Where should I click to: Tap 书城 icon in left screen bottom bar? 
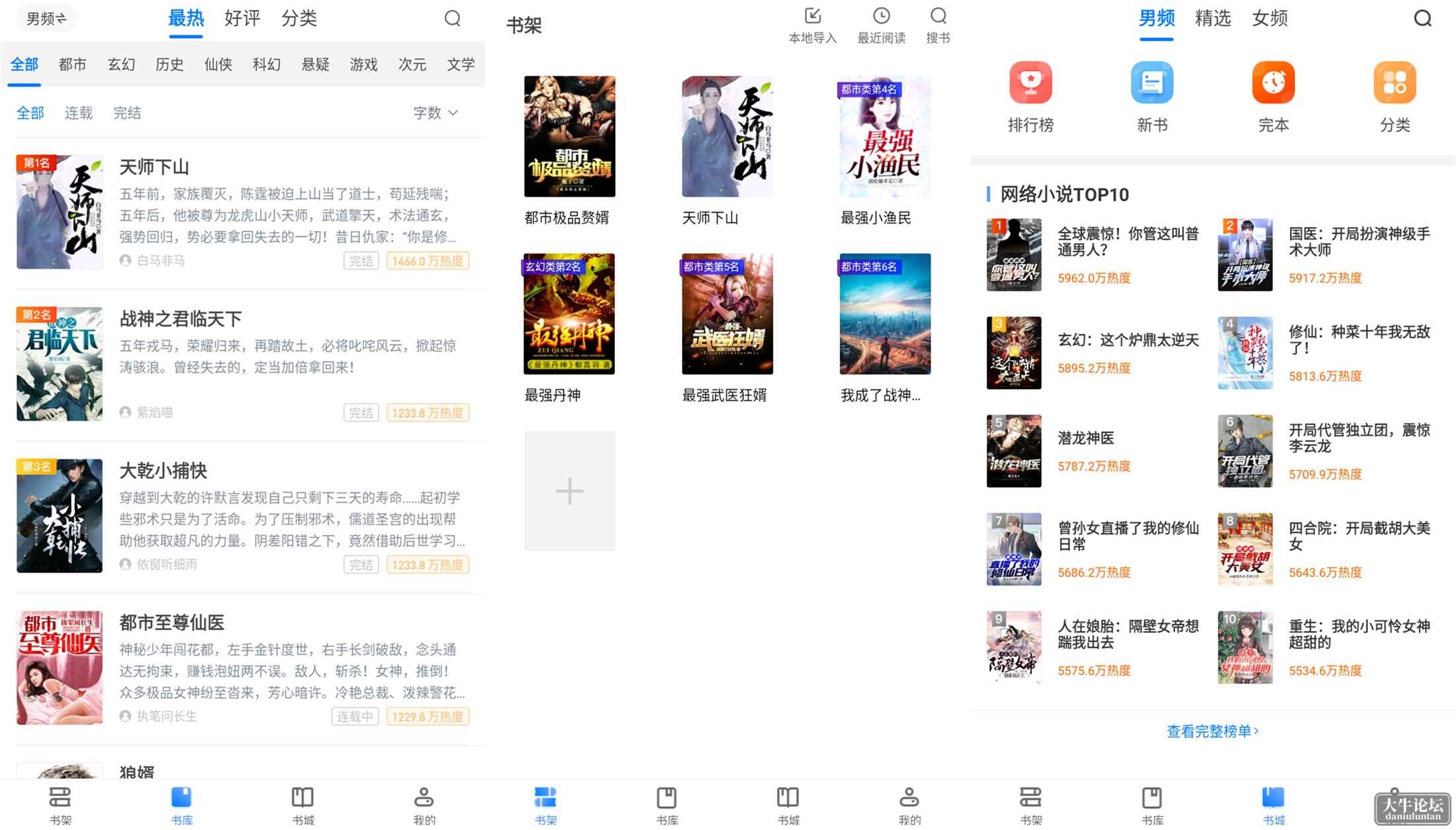[303, 797]
